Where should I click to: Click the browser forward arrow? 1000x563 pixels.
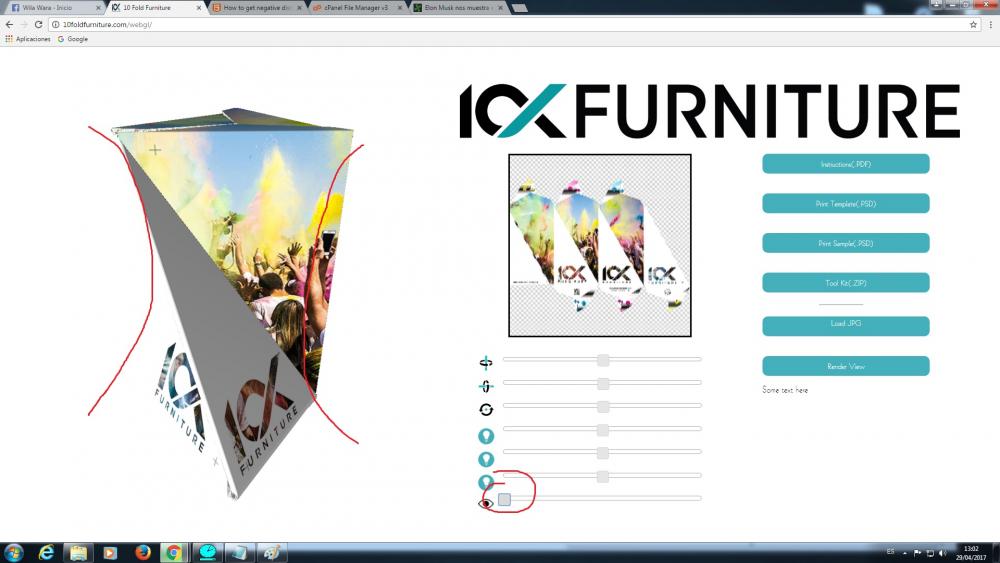(x=24, y=24)
